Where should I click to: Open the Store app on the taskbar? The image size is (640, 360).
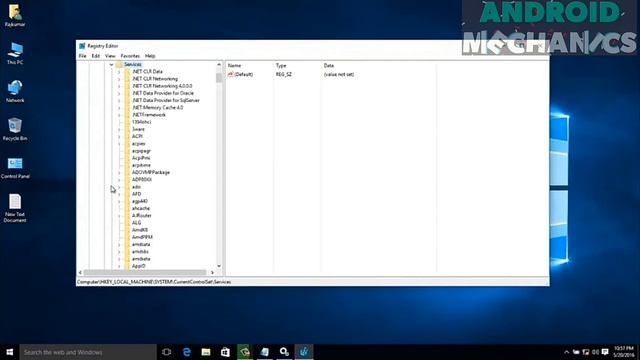point(225,352)
